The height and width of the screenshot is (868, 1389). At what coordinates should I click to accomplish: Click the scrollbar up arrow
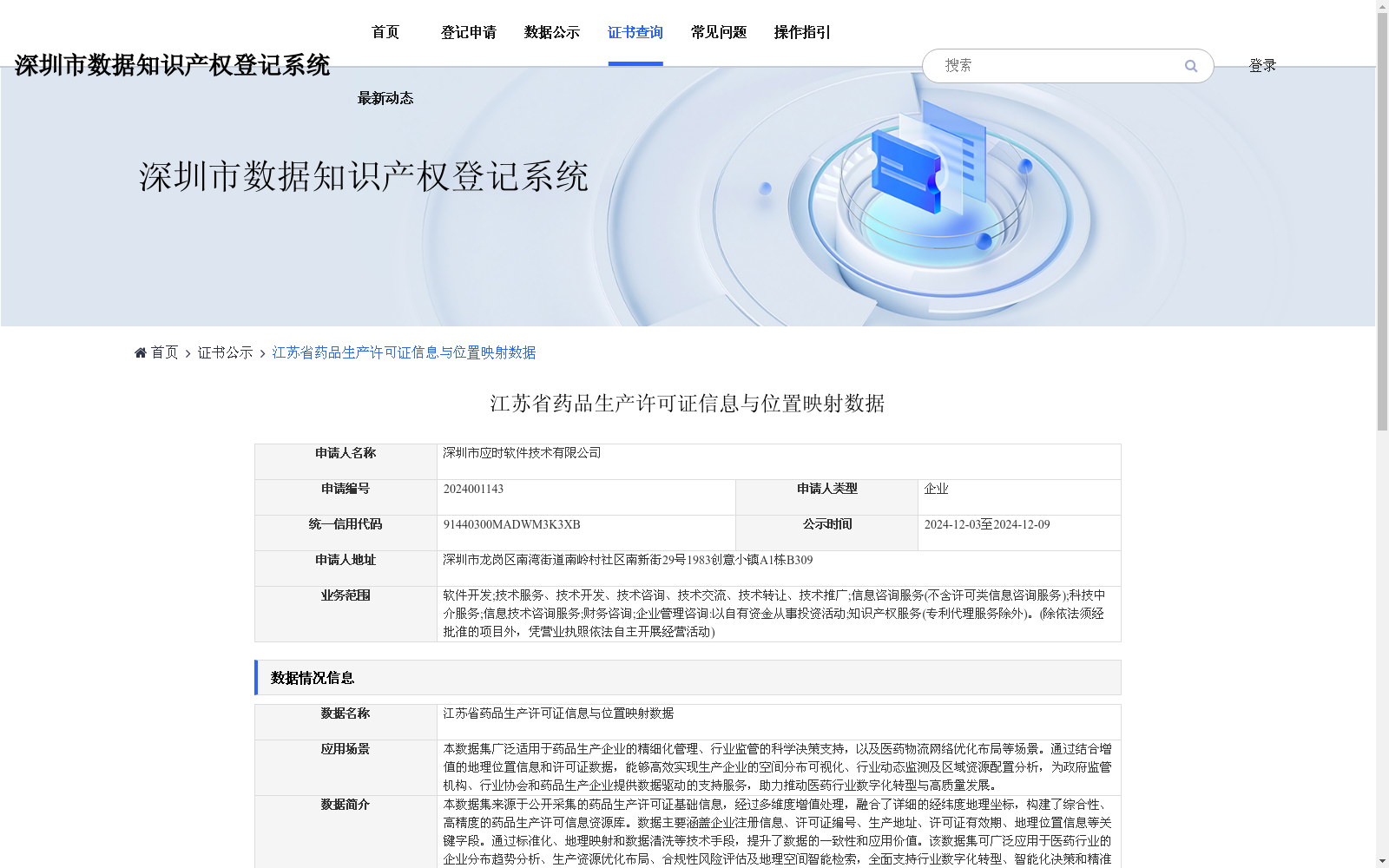click(x=1382, y=6)
